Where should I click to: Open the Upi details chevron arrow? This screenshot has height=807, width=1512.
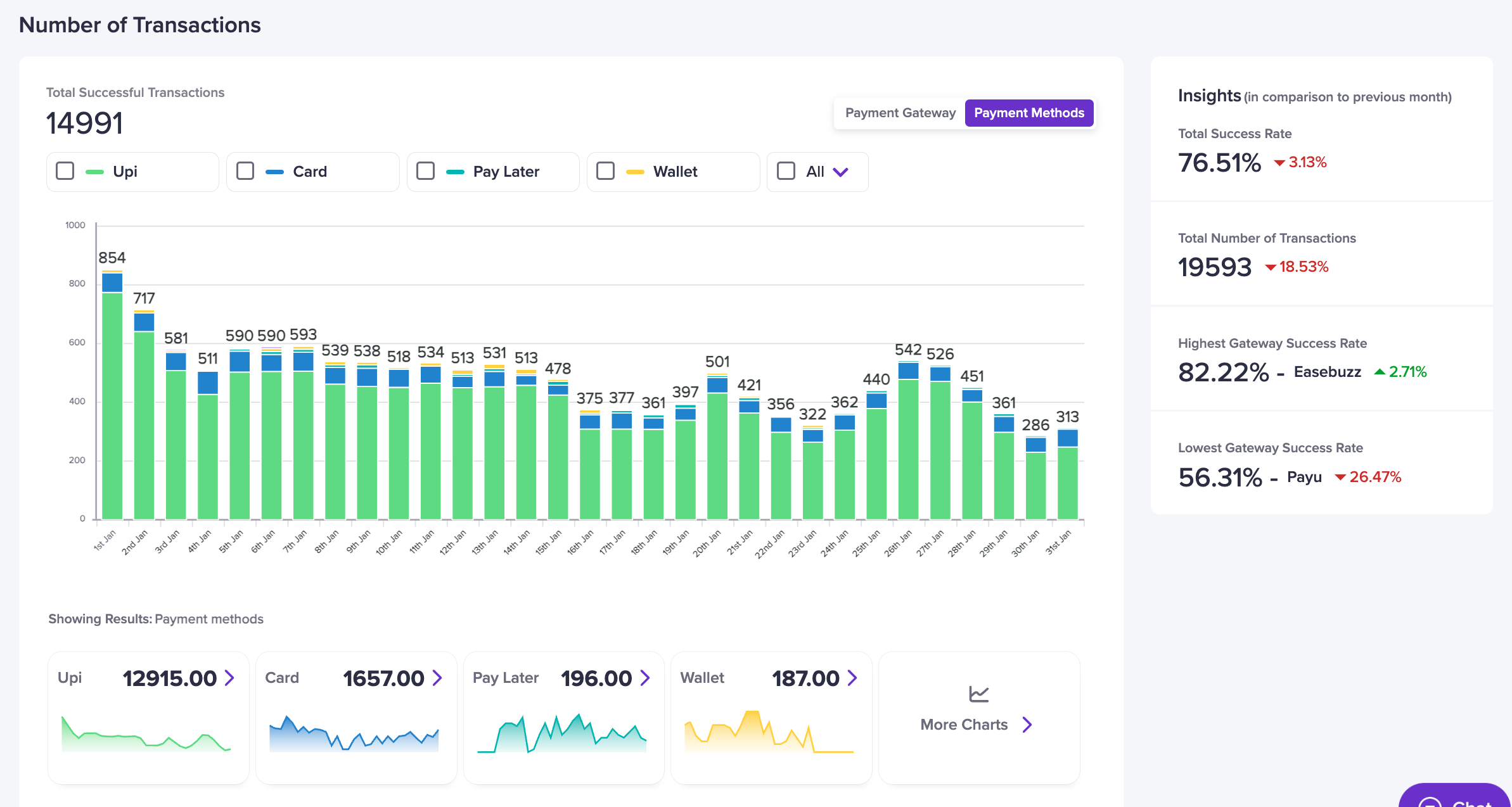point(229,678)
